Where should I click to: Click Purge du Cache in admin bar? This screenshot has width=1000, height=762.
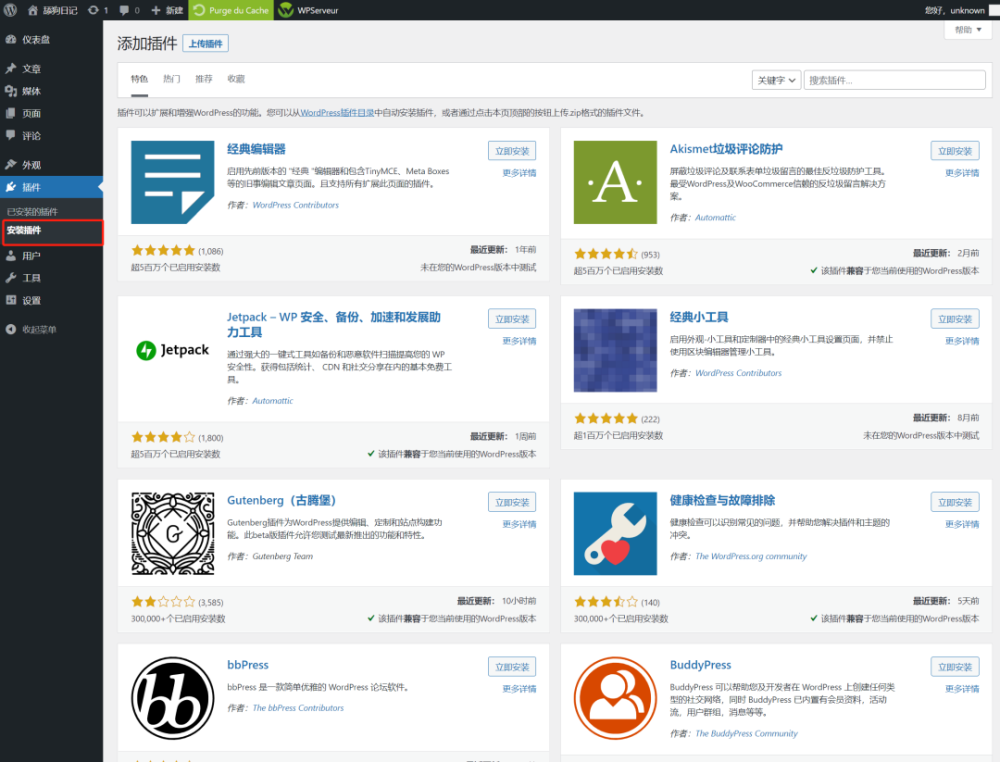pyautogui.click(x=231, y=10)
